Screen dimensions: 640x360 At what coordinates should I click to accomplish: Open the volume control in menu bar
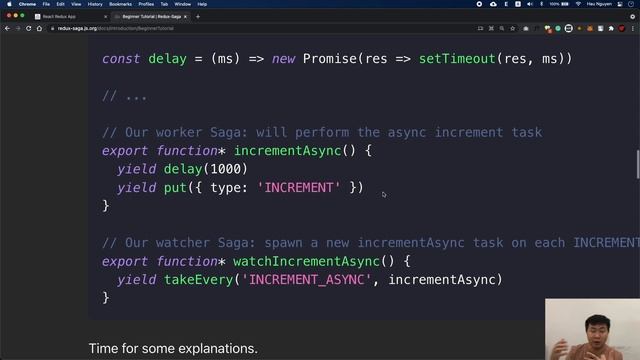point(530,4)
